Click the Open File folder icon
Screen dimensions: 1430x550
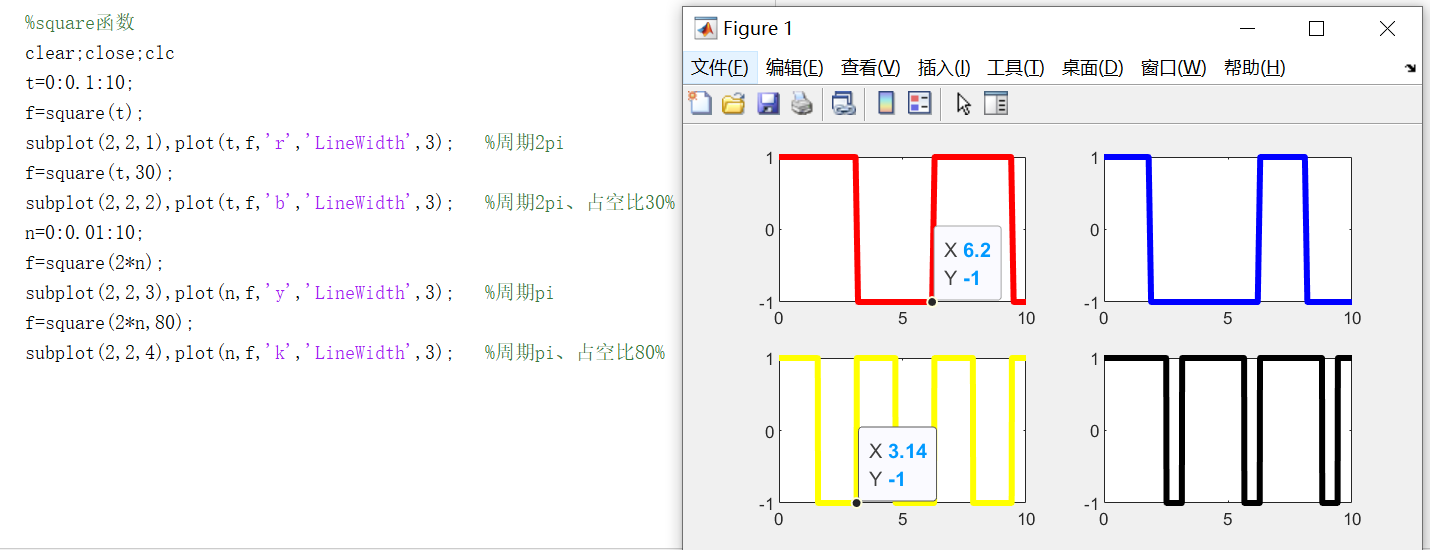point(733,103)
